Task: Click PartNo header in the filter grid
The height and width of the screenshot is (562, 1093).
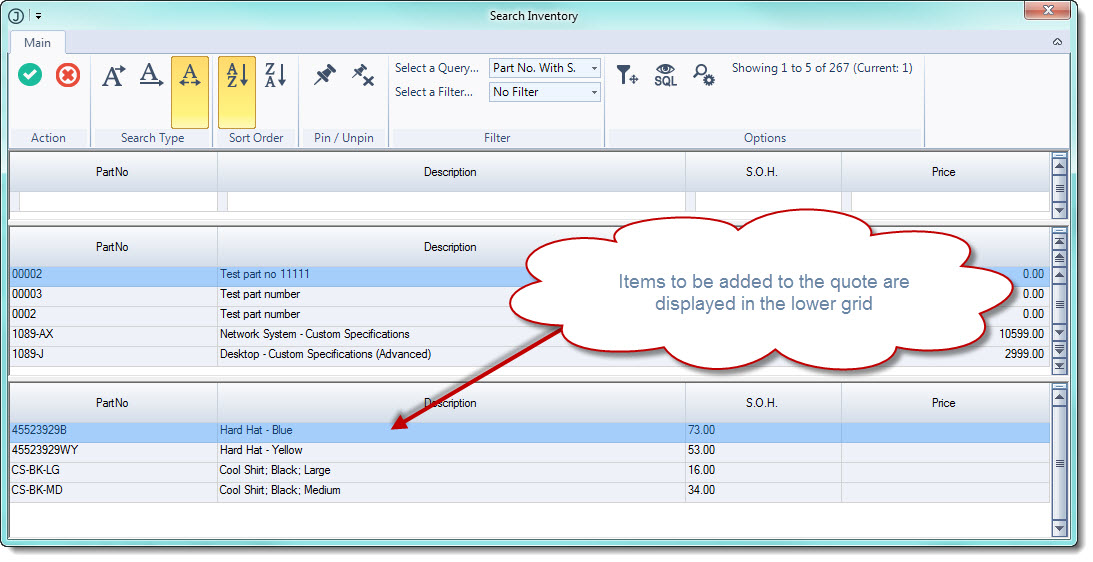Action: pyautogui.click(x=113, y=172)
